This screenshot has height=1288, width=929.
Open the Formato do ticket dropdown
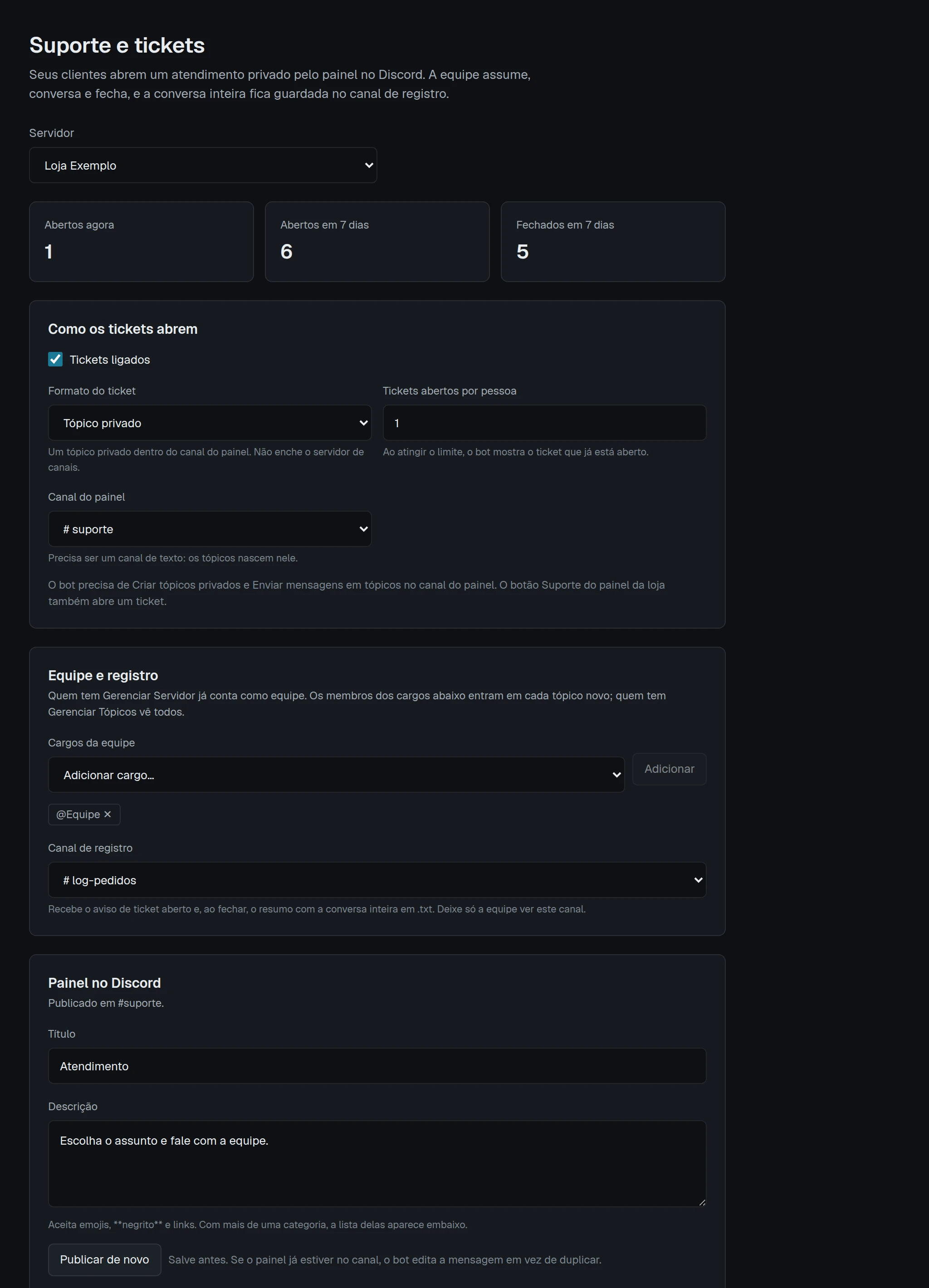click(210, 423)
